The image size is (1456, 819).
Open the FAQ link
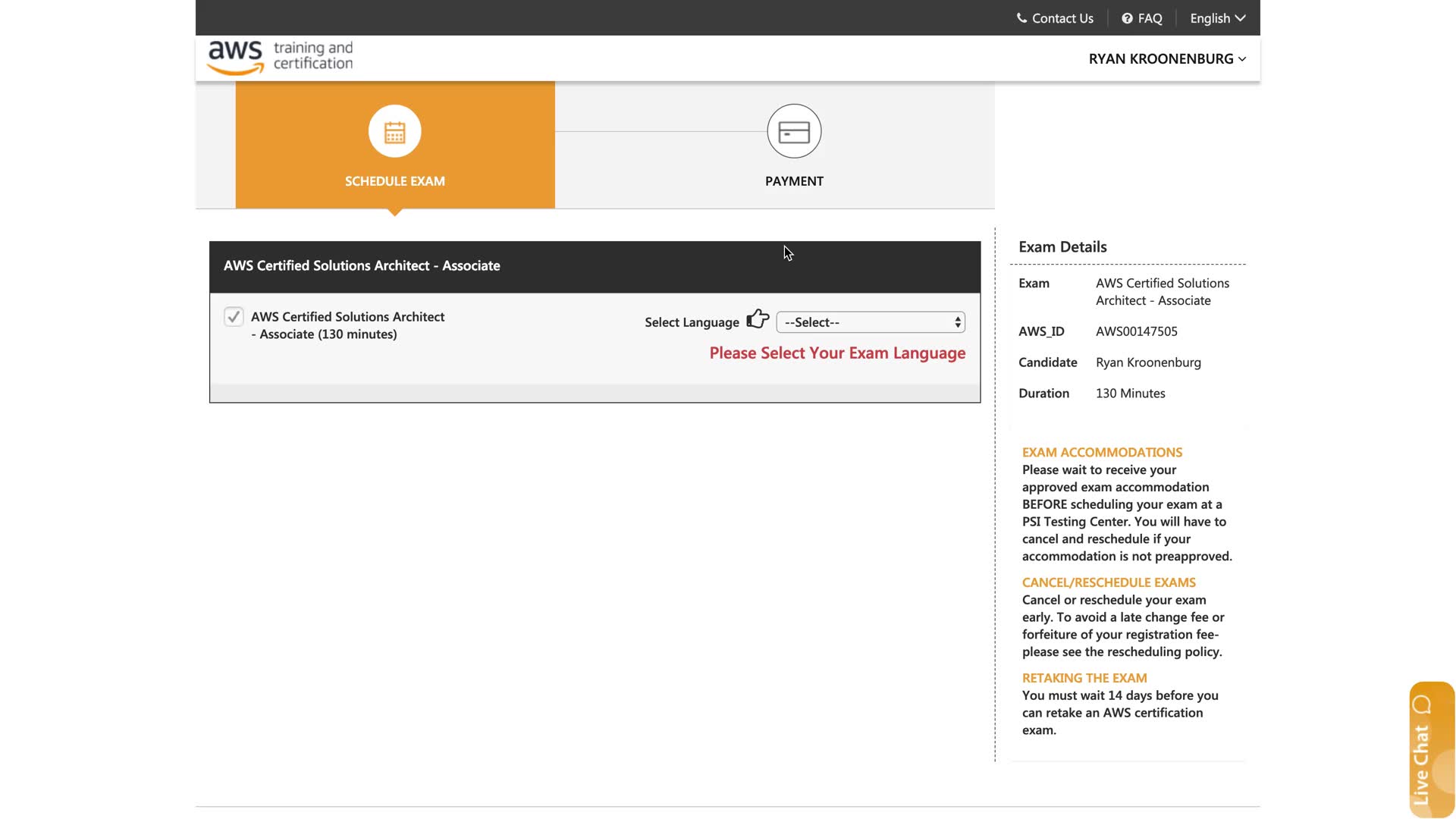pos(1150,18)
